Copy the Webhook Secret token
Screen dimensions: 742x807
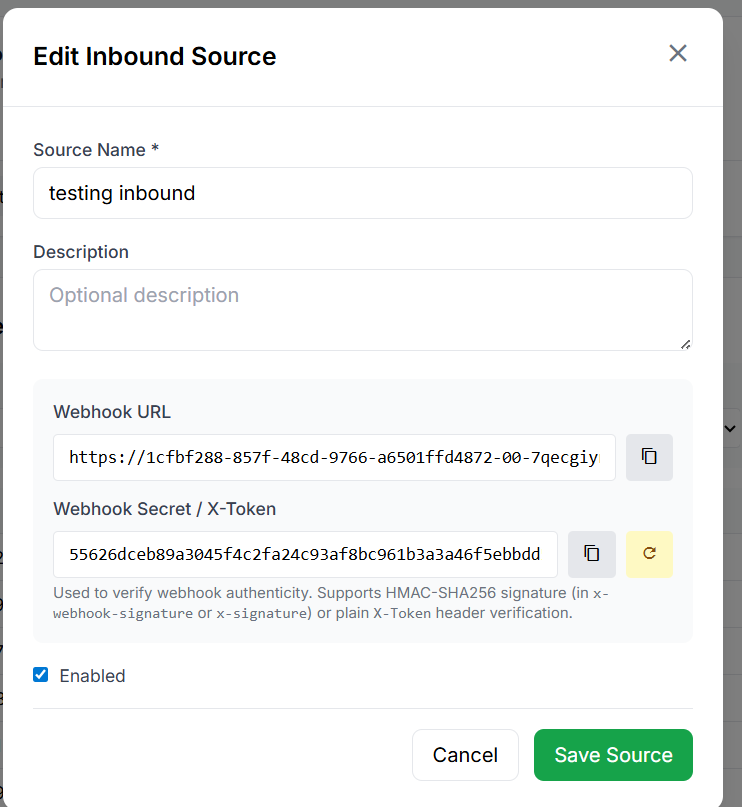pyautogui.click(x=591, y=554)
